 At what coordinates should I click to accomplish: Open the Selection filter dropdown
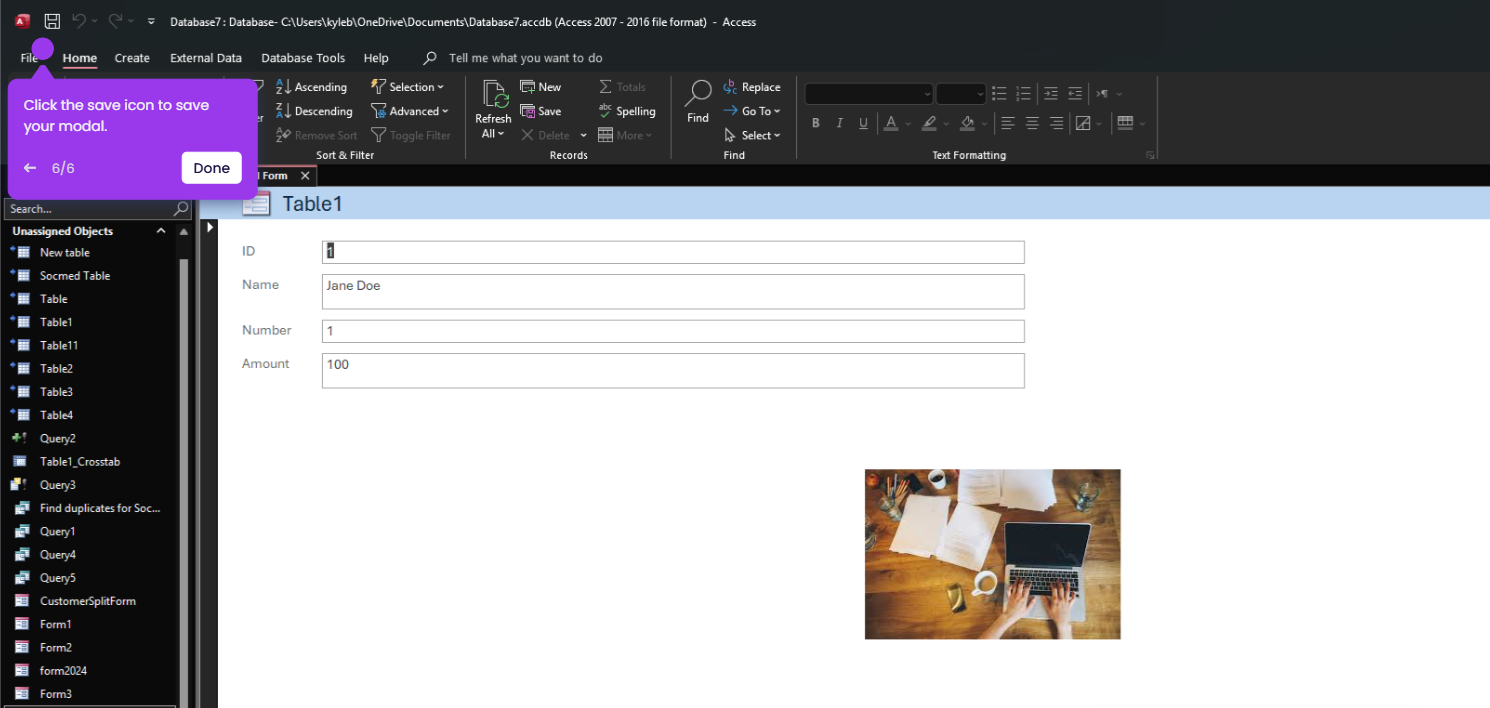click(x=407, y=87)
